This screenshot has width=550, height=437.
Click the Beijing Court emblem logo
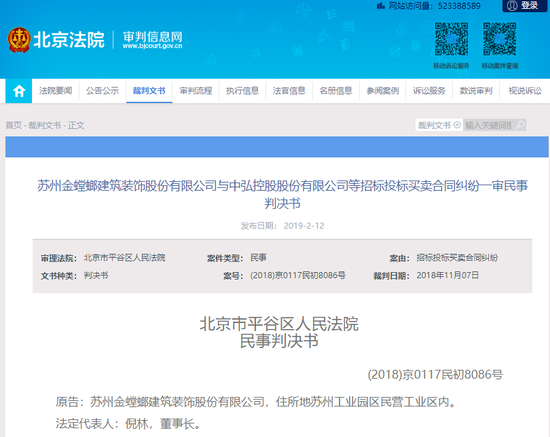[x=19, y=40]
